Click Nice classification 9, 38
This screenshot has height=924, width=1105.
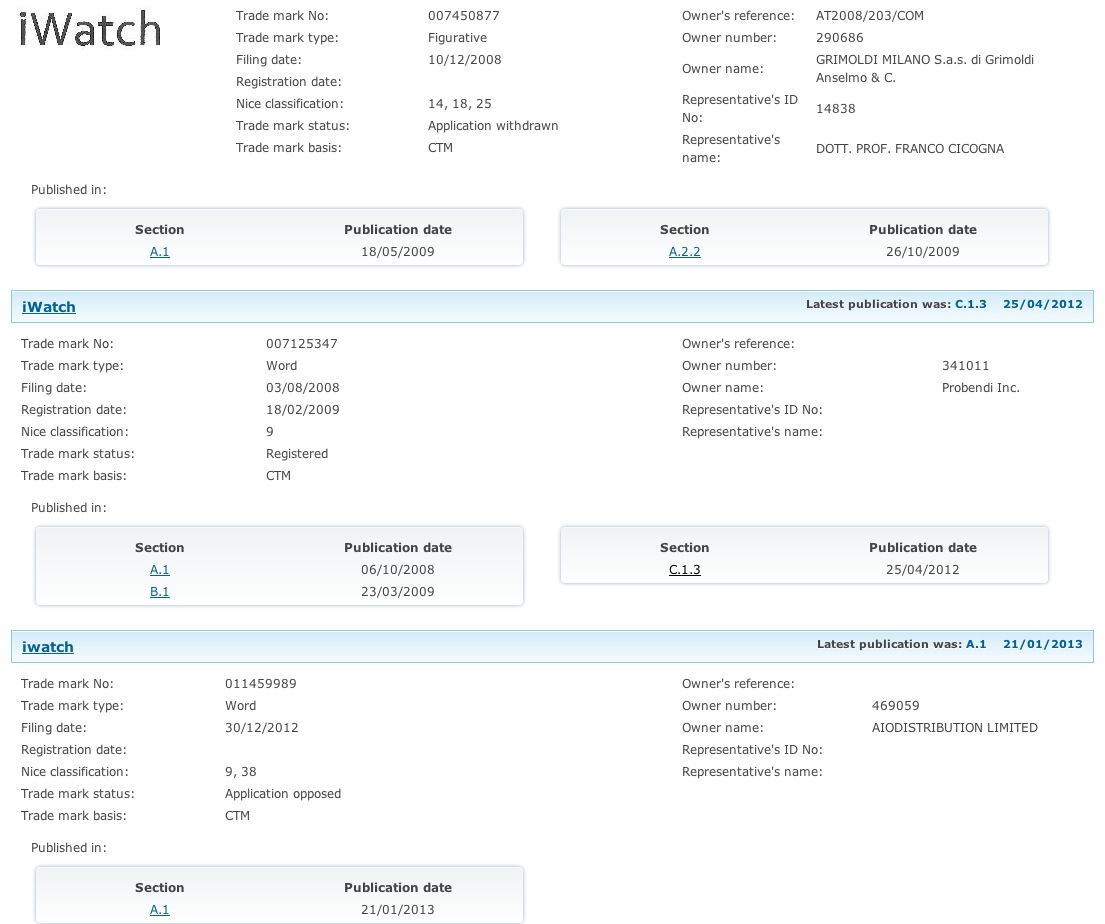240,771
